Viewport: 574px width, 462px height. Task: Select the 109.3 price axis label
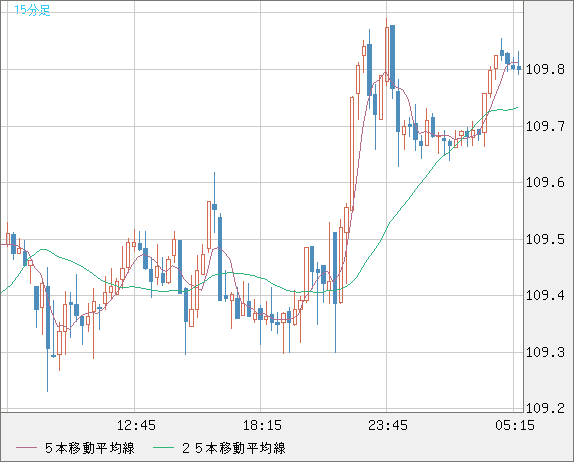point(545,353)
